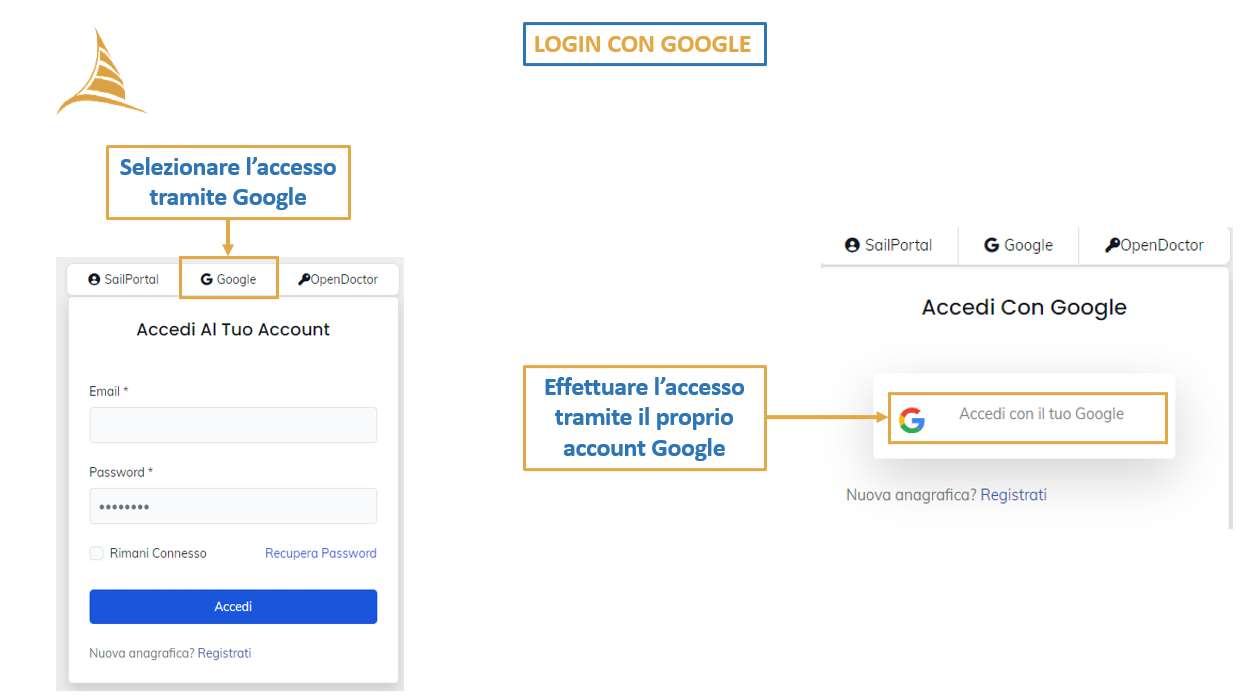The height and width of the screenshot is (697, 1259).
Task: Open the Recupera Password link
Action: [321, 553]
